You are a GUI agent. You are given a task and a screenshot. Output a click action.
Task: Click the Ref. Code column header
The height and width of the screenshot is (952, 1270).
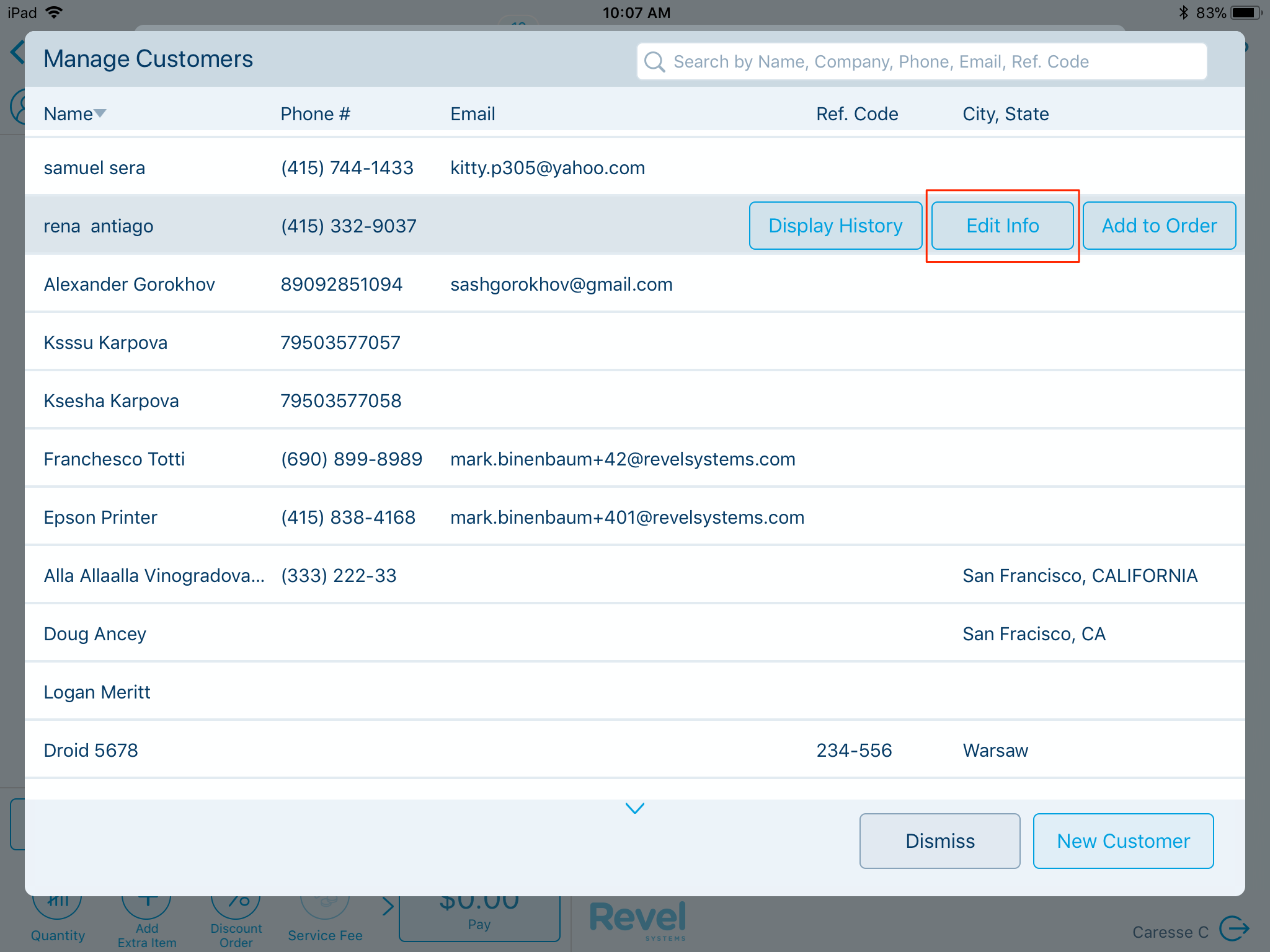pyautogui.click(x=856, y=114)
